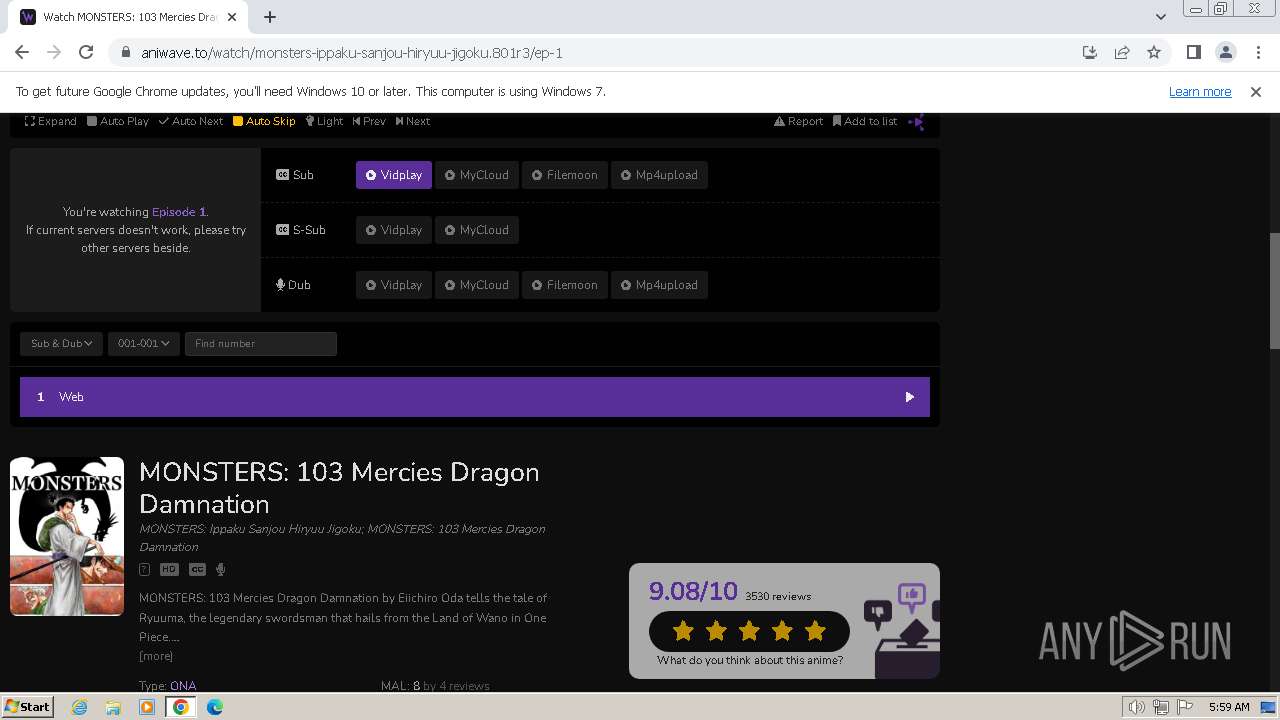1280x720 pixels.
Task: Go back in browser
Action: pyautogui.click(x=22, y=53)
